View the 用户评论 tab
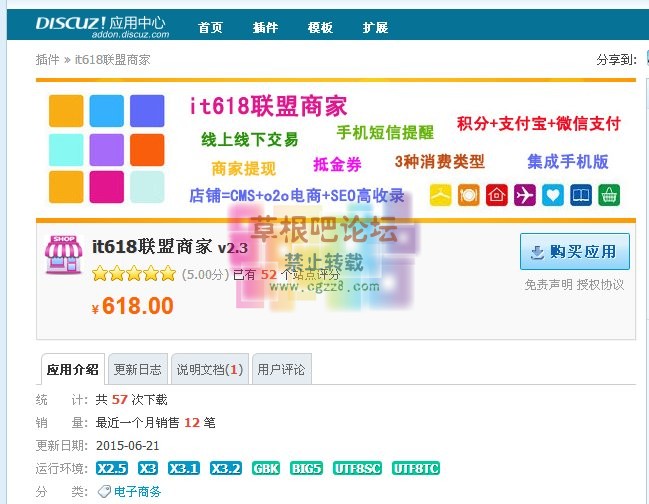This screenshot has width=649, height=504. [281, 369]
